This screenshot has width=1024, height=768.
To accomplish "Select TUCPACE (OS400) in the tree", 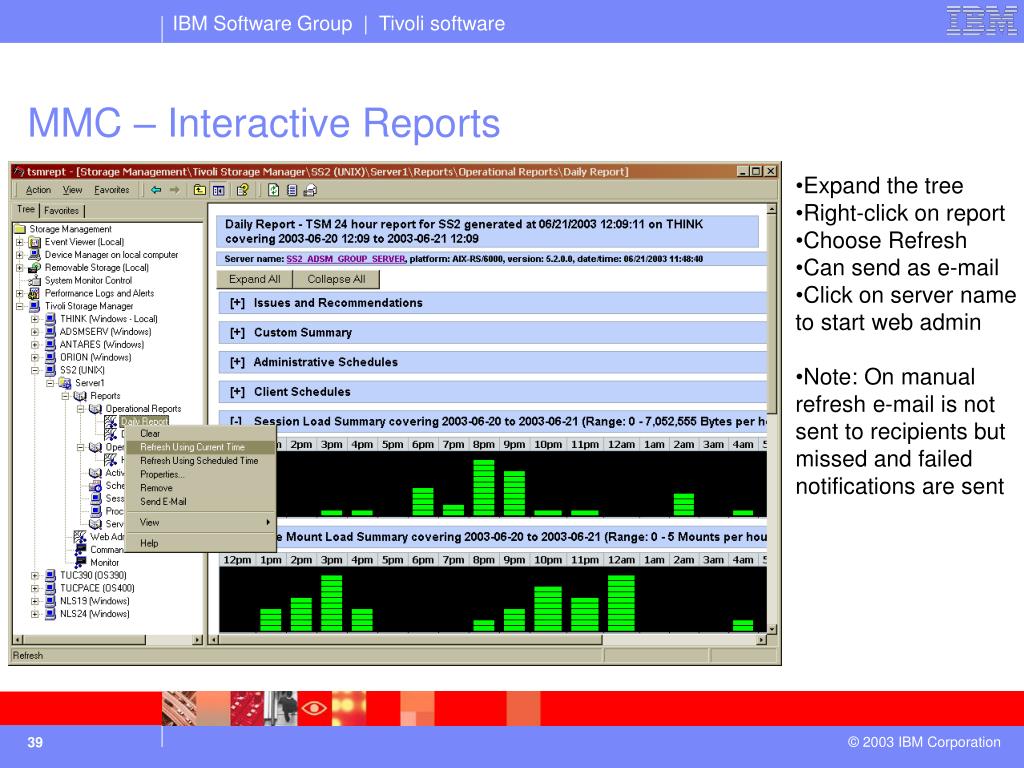I will click(97, 588).
